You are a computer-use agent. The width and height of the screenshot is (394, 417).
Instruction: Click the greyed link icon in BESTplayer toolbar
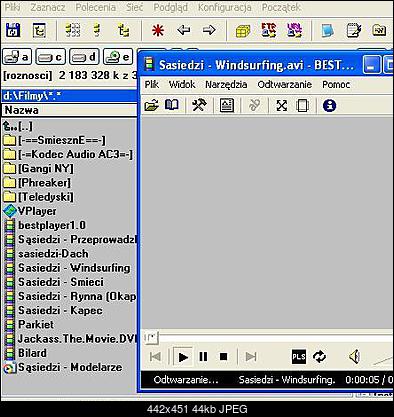pos(255,106)
